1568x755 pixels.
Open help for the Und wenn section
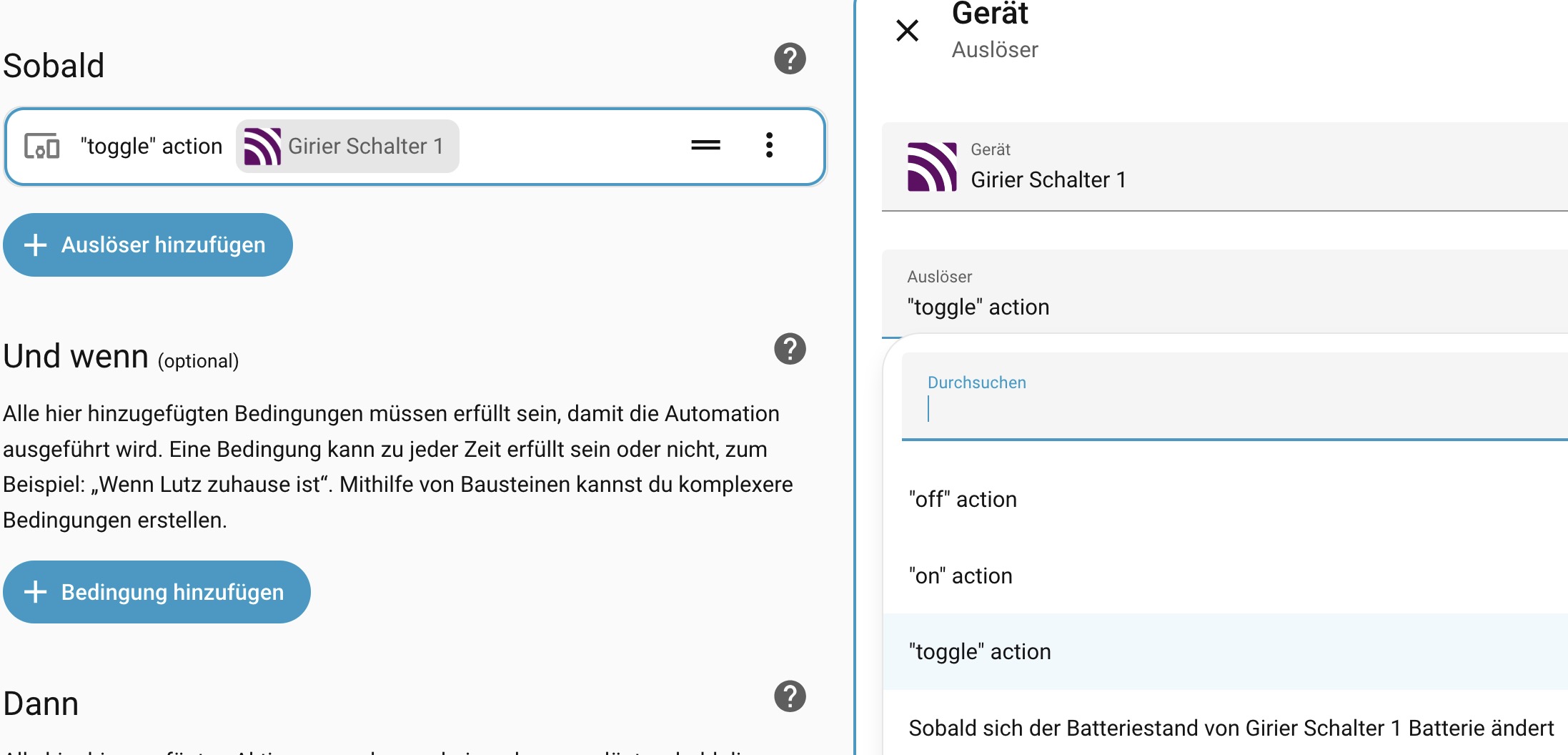(x=790, y=349)
